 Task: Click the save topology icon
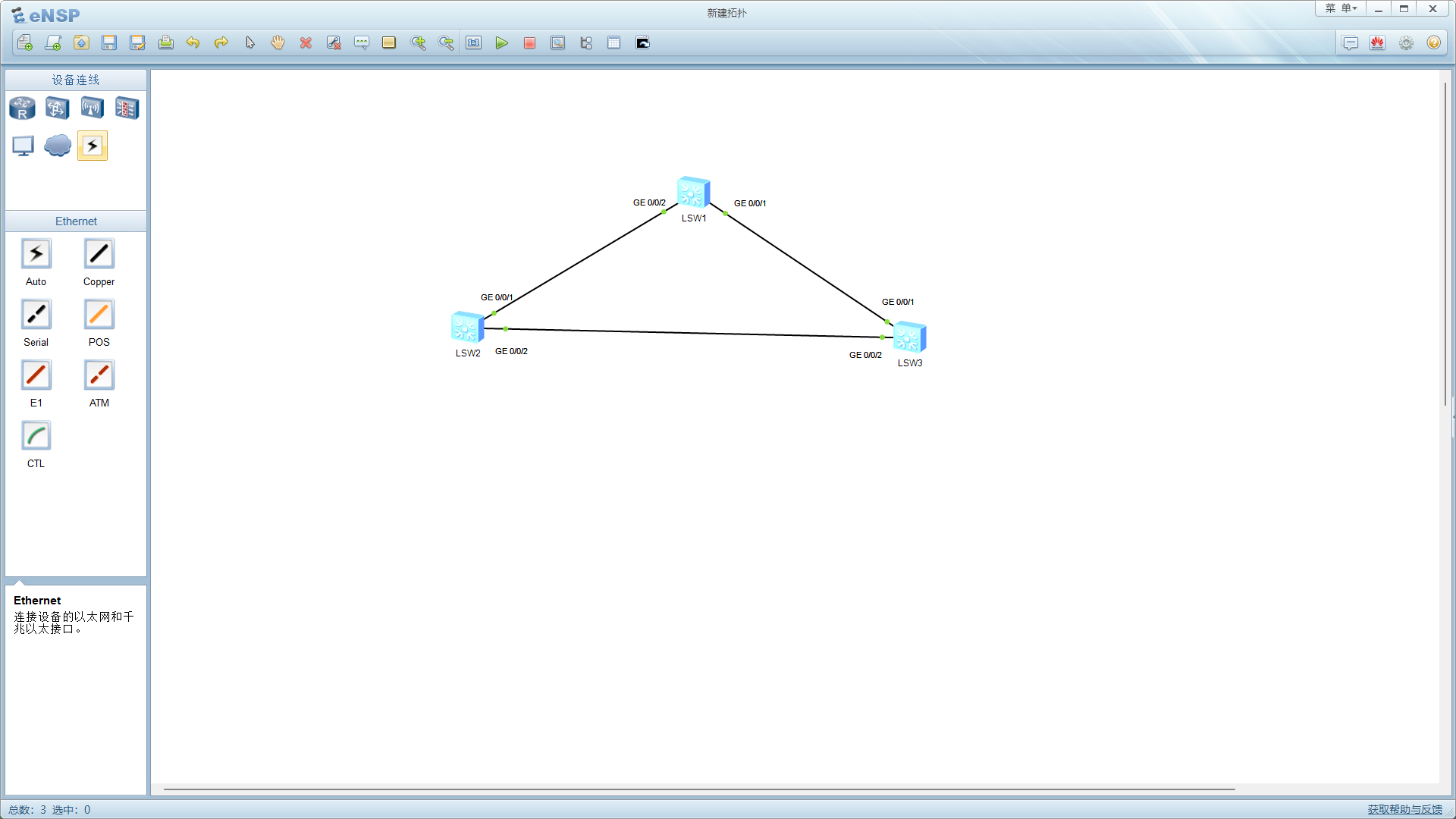[x=109, y=43]
